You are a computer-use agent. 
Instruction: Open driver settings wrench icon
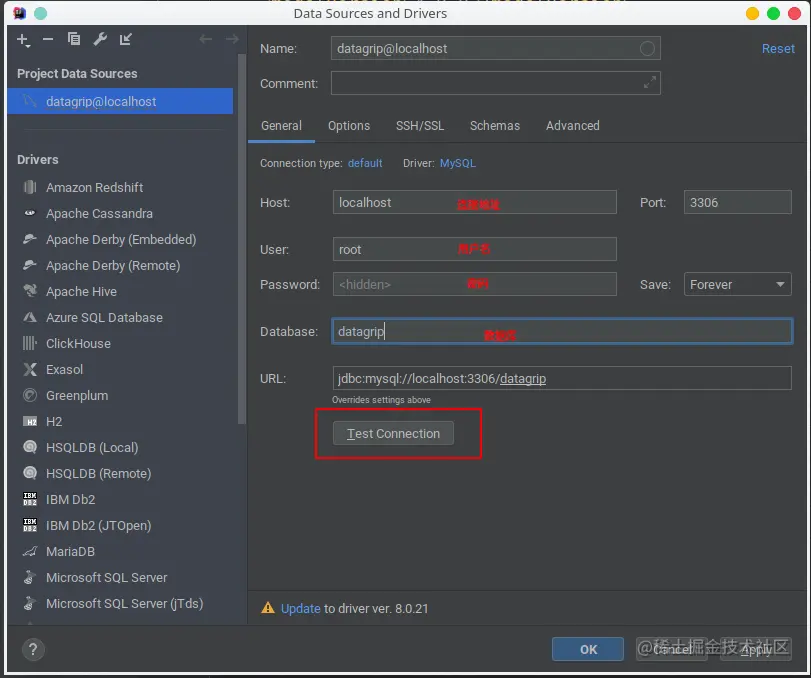tap(100, 39)
